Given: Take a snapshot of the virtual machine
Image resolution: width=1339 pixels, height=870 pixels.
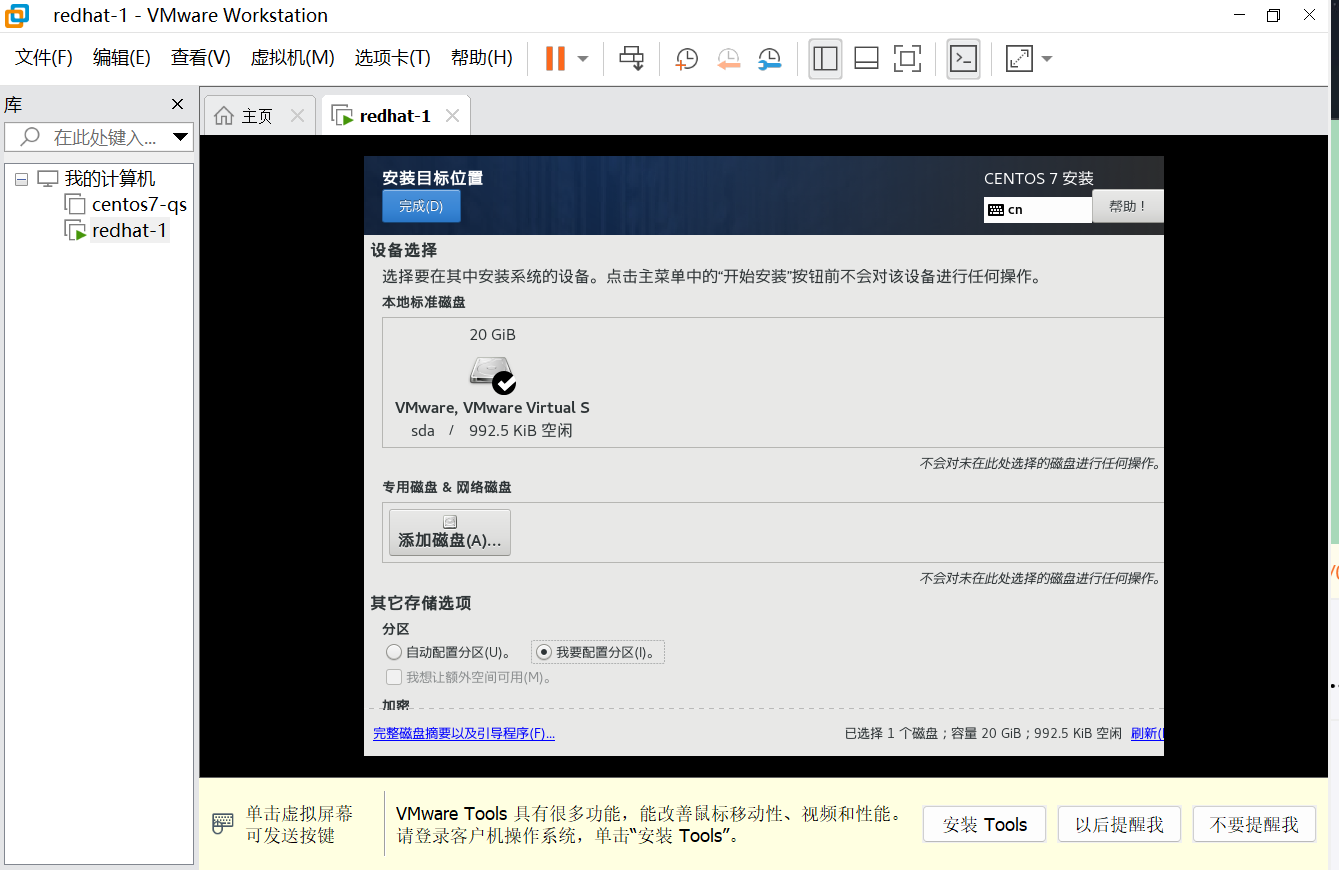Looking at the screenshot, I should point(687,59).
